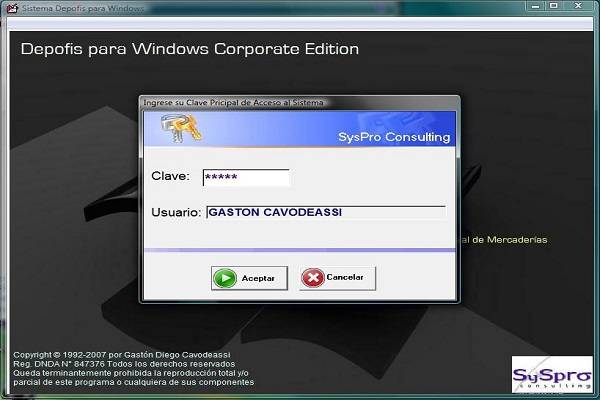Screen dimensions: 600x400
Task: Select the Usuario name field
Action: point(326,212)
